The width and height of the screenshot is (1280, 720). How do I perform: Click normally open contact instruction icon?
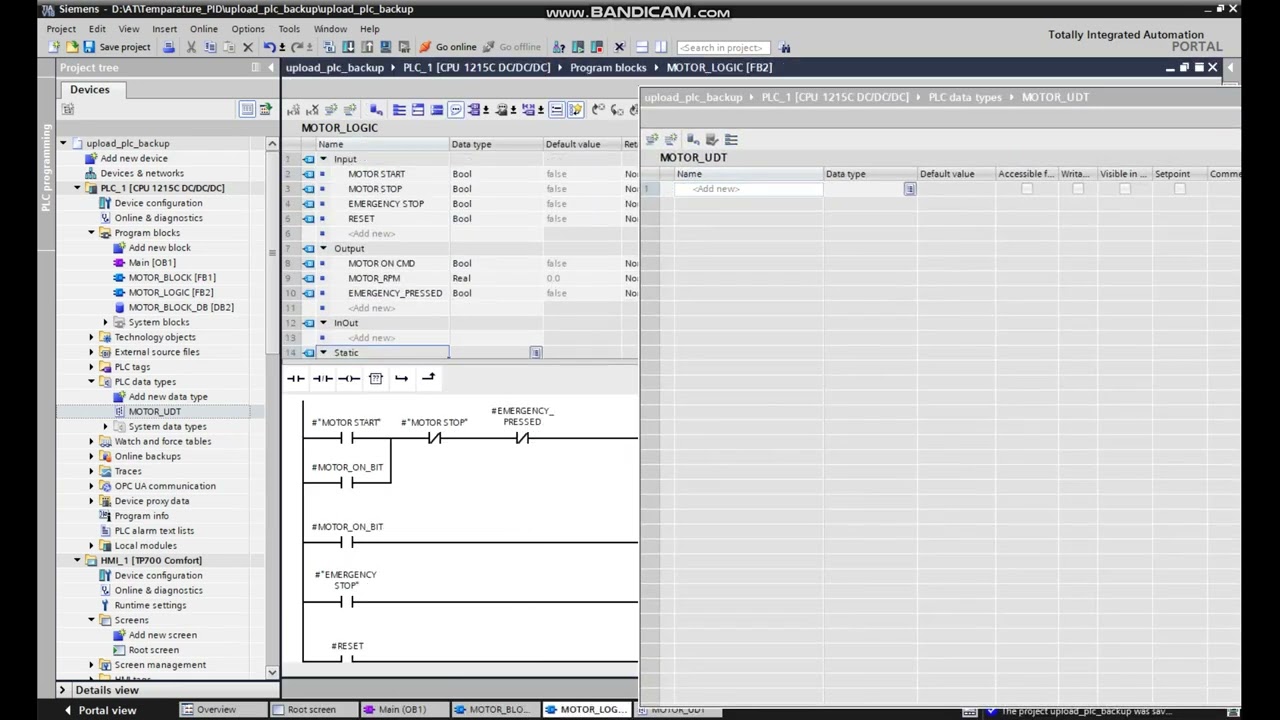click(295, 378)
